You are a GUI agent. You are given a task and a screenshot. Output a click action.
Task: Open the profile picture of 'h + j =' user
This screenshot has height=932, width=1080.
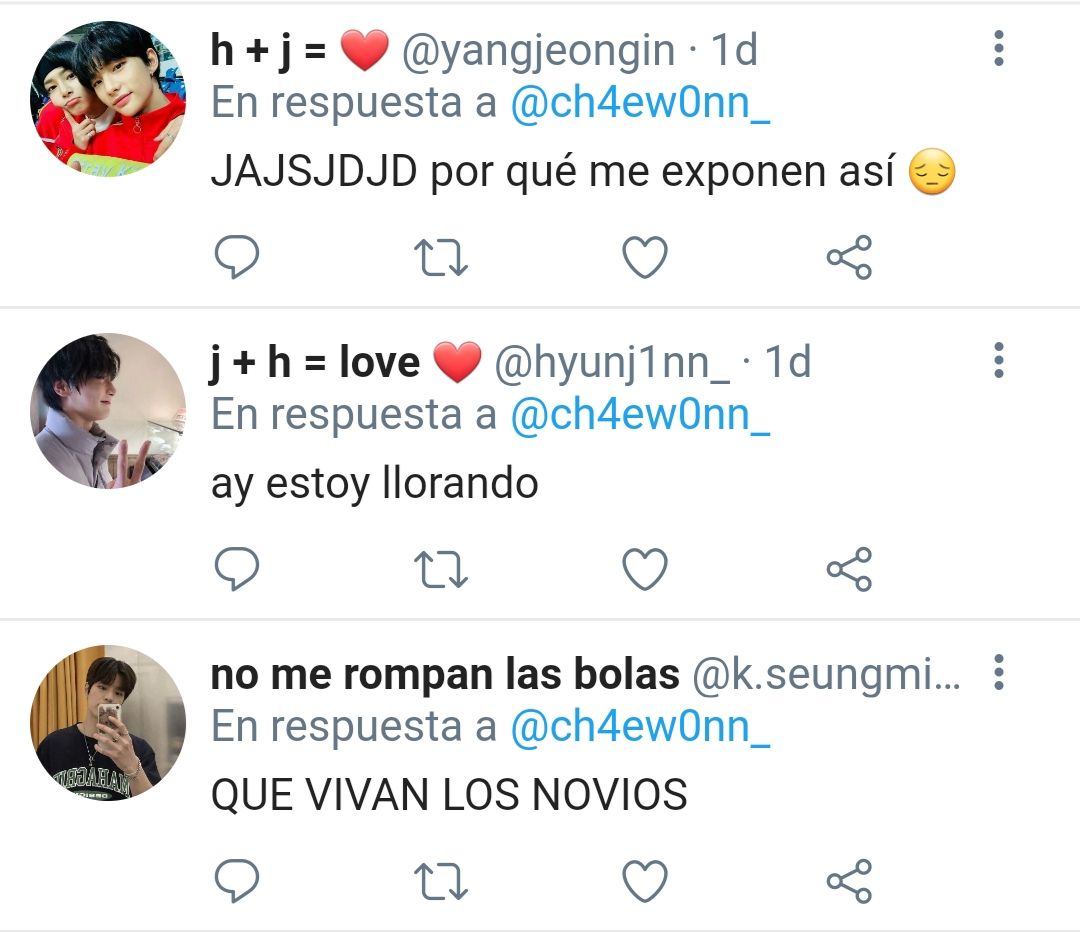[108, 99]
